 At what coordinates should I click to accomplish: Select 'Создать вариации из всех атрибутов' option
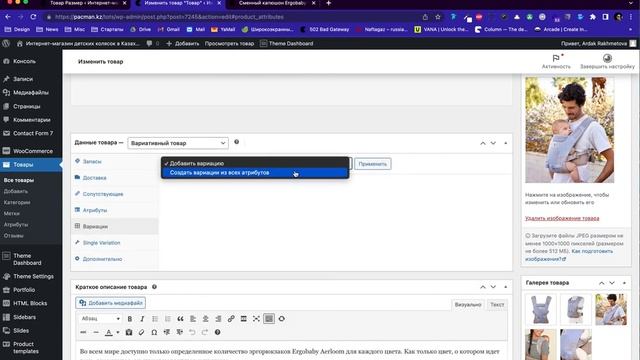pos(255,173)
